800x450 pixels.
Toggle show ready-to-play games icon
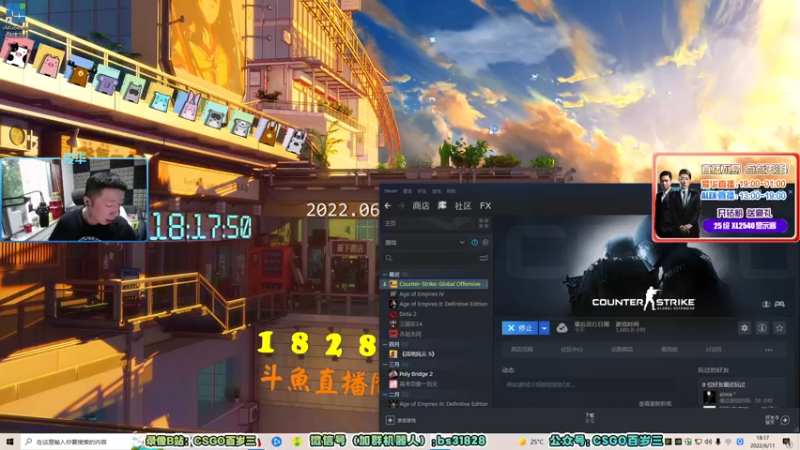pyautogui.click(x=485, y=243)
